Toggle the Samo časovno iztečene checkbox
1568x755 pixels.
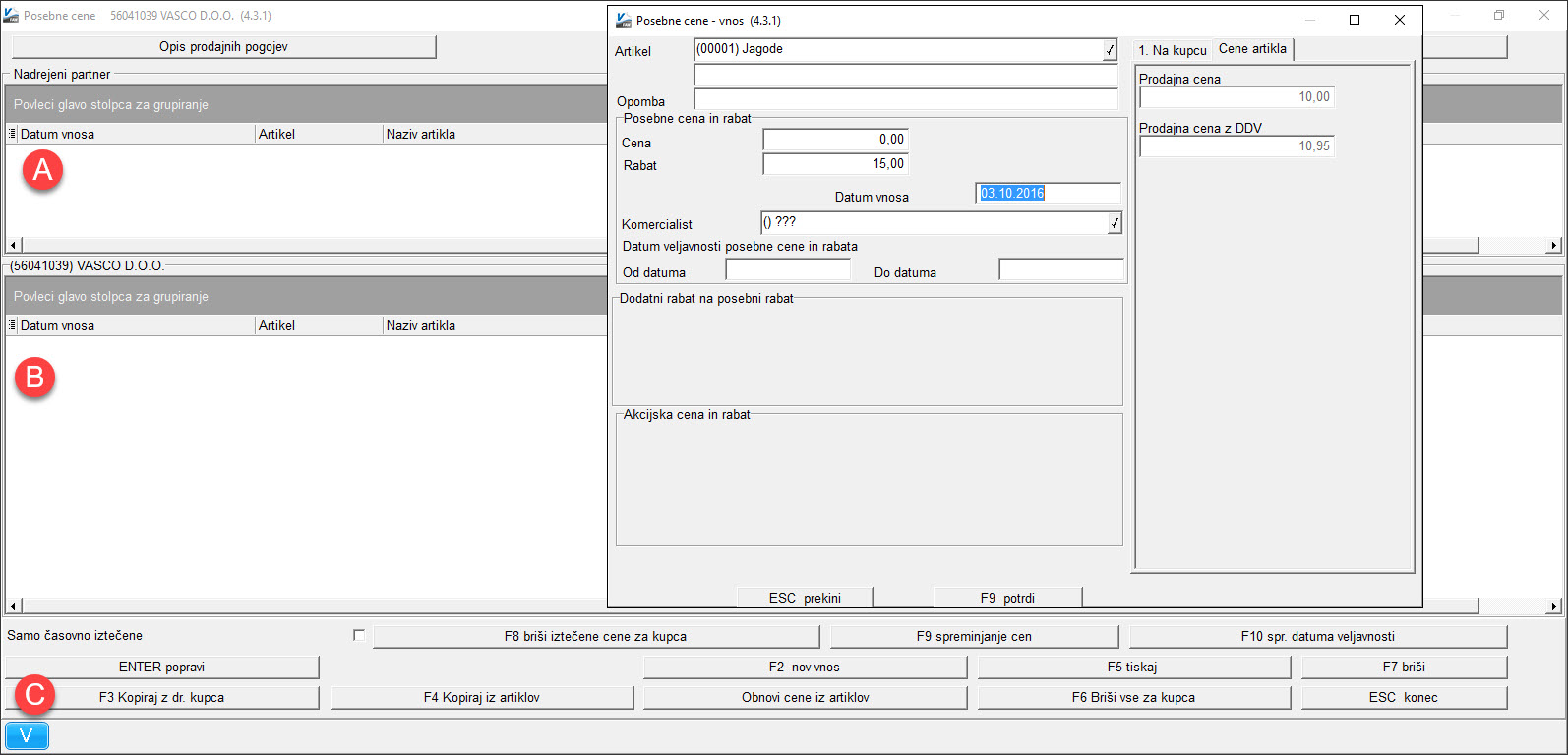point(359,635)
